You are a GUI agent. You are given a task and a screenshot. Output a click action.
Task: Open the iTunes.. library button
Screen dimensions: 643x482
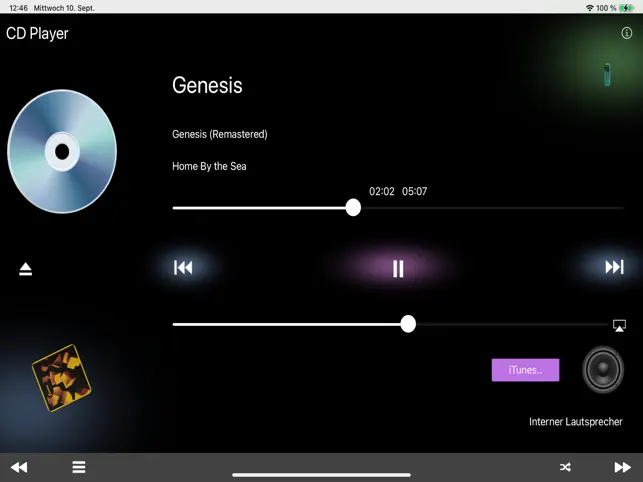coord(525,370)
